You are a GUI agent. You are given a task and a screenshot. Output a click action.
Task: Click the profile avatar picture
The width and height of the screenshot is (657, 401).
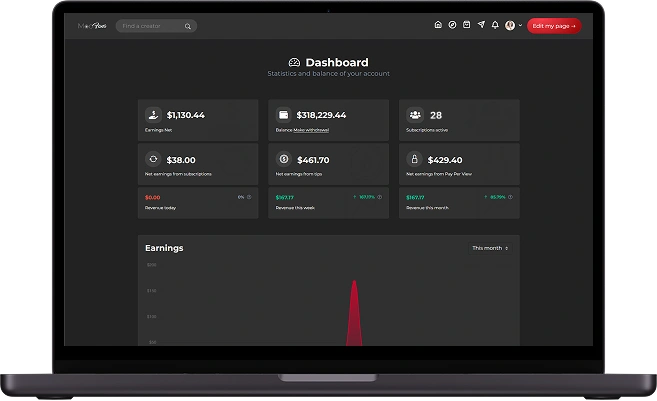tap(510, 26)
